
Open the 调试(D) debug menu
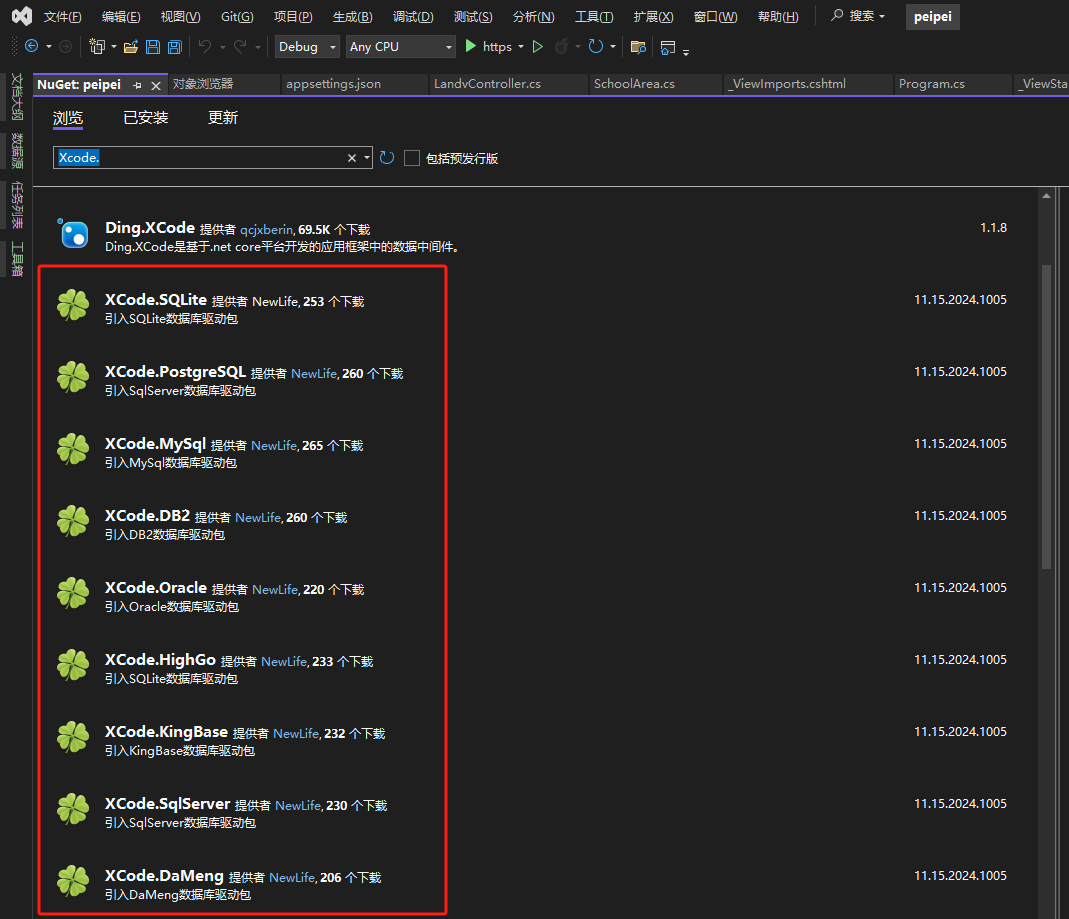coord(413,16)
